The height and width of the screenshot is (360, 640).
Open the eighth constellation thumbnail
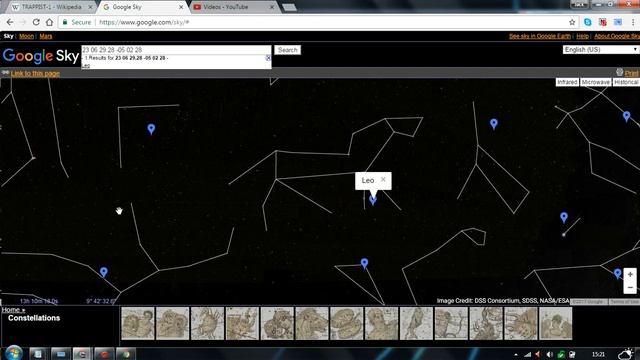tap(382, 323)
